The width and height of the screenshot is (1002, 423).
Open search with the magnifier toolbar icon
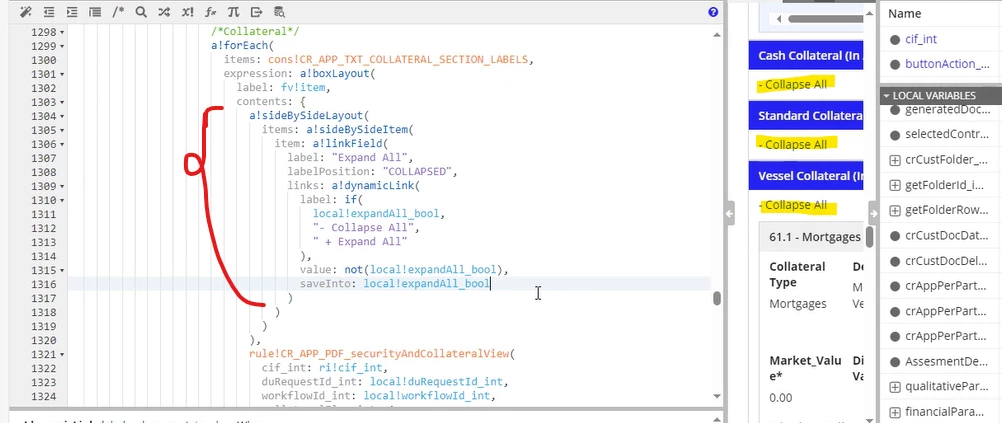(x=141, y=12)
